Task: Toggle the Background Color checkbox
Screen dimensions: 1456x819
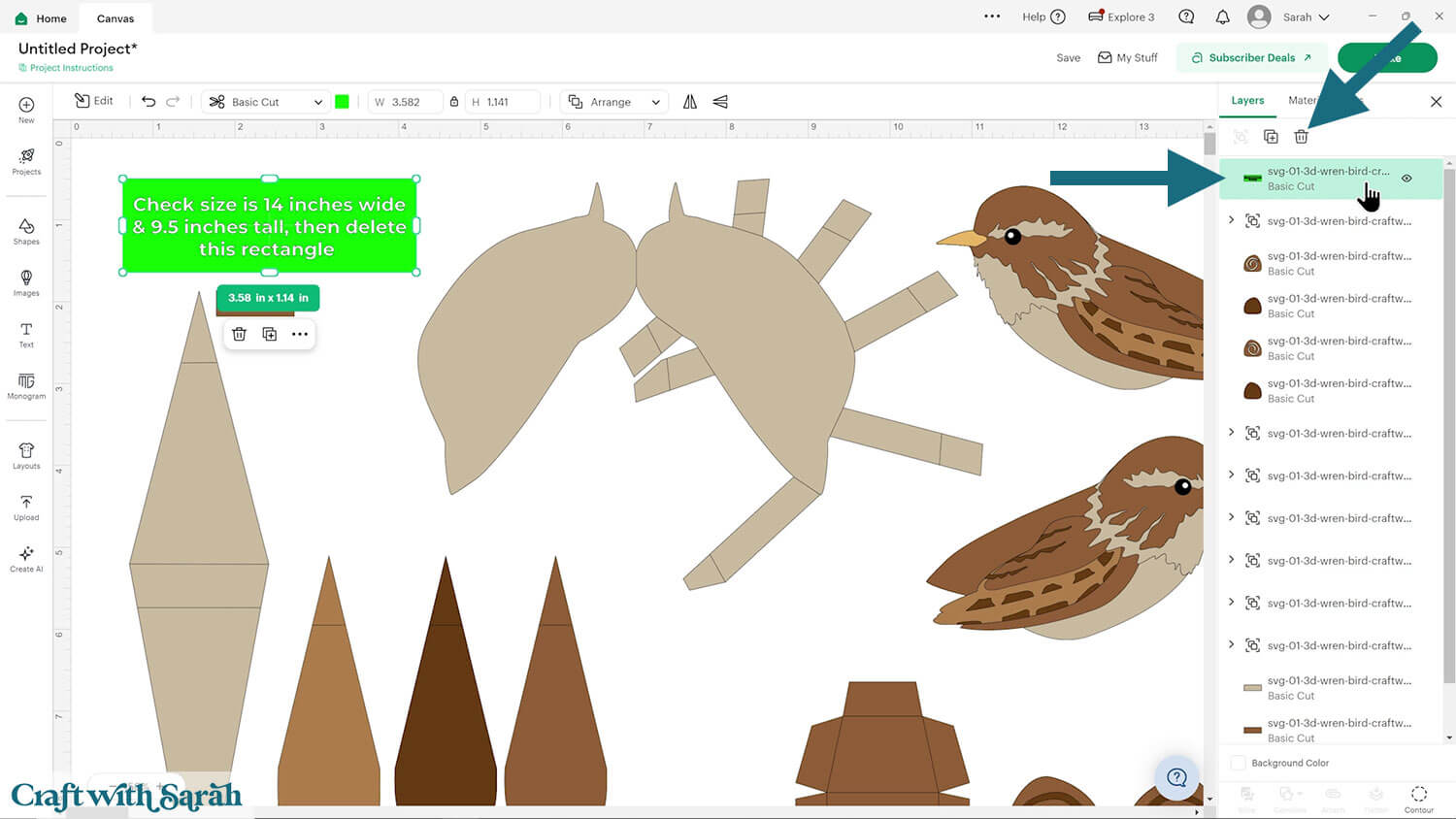Action: tap(1238, 763)
